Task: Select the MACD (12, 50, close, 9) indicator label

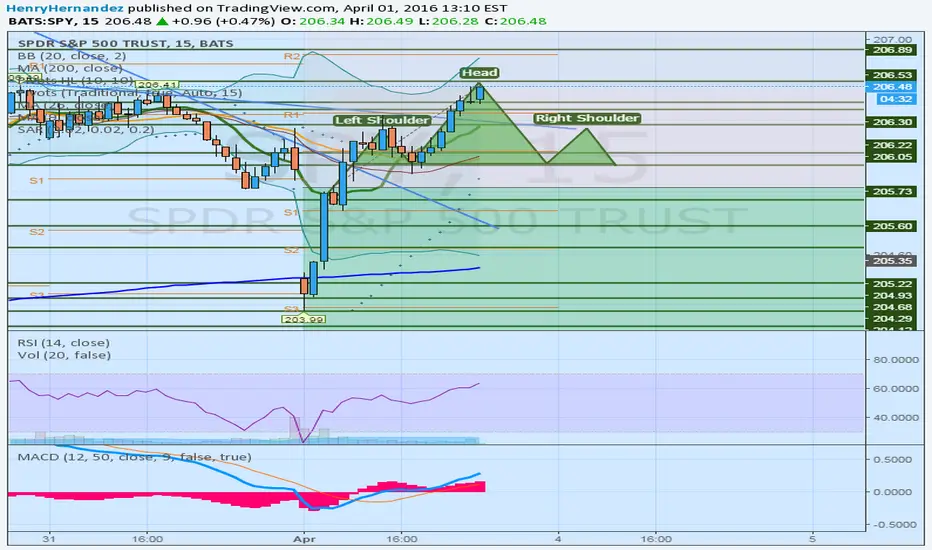Action: click(x=134, y=457)
